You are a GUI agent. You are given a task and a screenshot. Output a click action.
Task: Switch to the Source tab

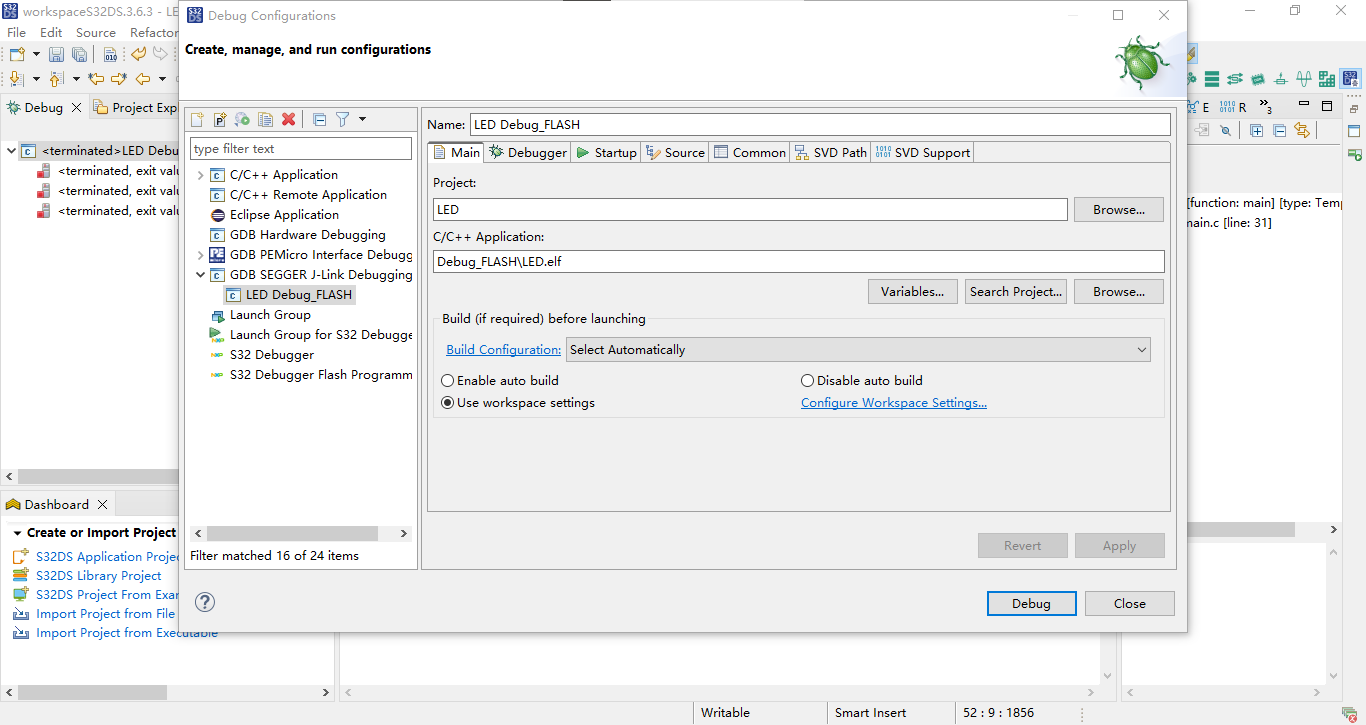[675, 153]
